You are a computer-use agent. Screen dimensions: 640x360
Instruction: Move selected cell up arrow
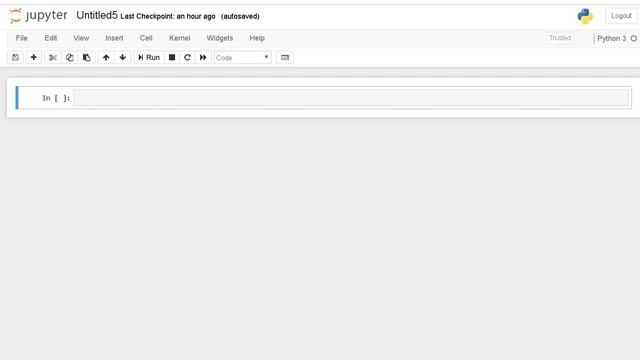pyautogui.click(x=106, y=58)
